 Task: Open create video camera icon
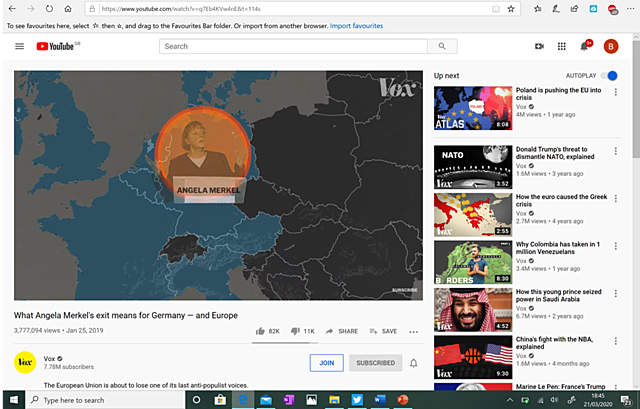point(539,46)
